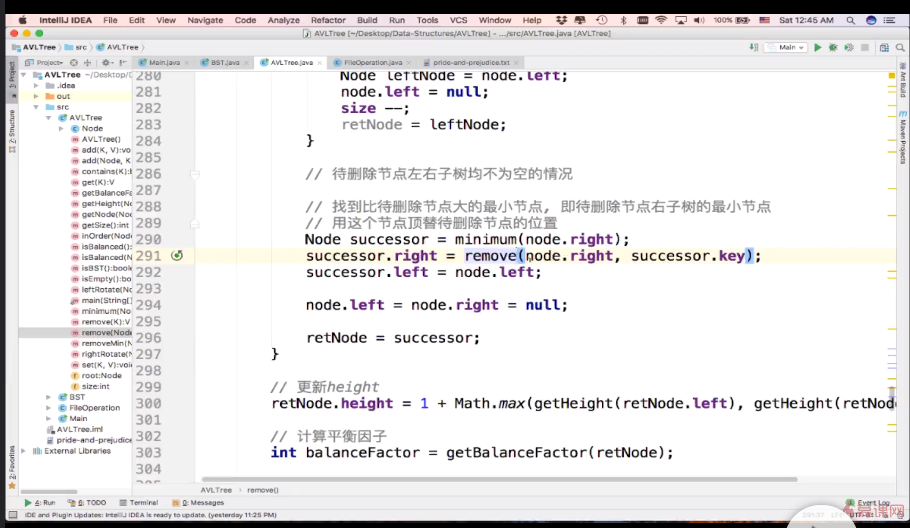Run the Main configuration with green play button
Image resolution: width=910 pixels, height=528 pixels.
(818, 48)
